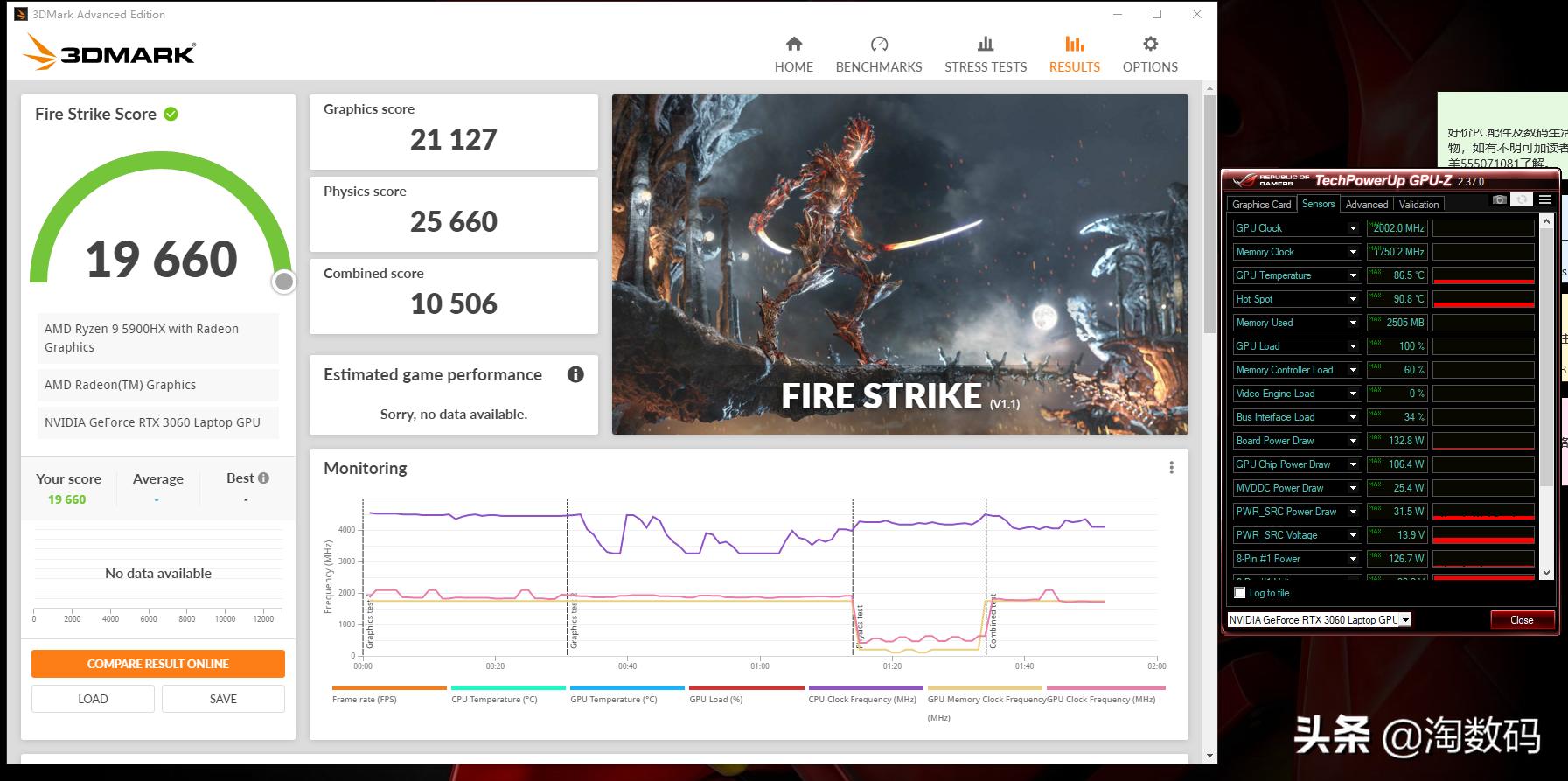1568x781 pixels.
Task: Click the Fire Strike preview image
Action: point(900,264)
